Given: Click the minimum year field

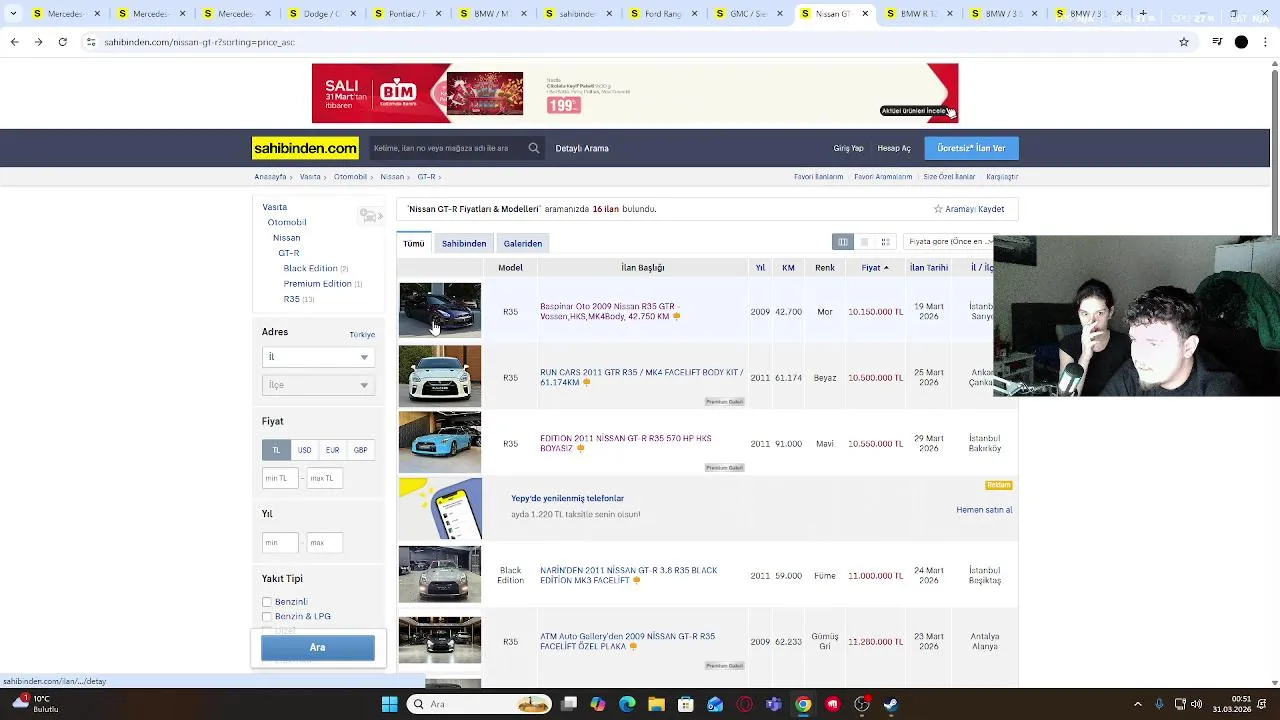Looking at the screenshot, I should [x=280, y=543].
